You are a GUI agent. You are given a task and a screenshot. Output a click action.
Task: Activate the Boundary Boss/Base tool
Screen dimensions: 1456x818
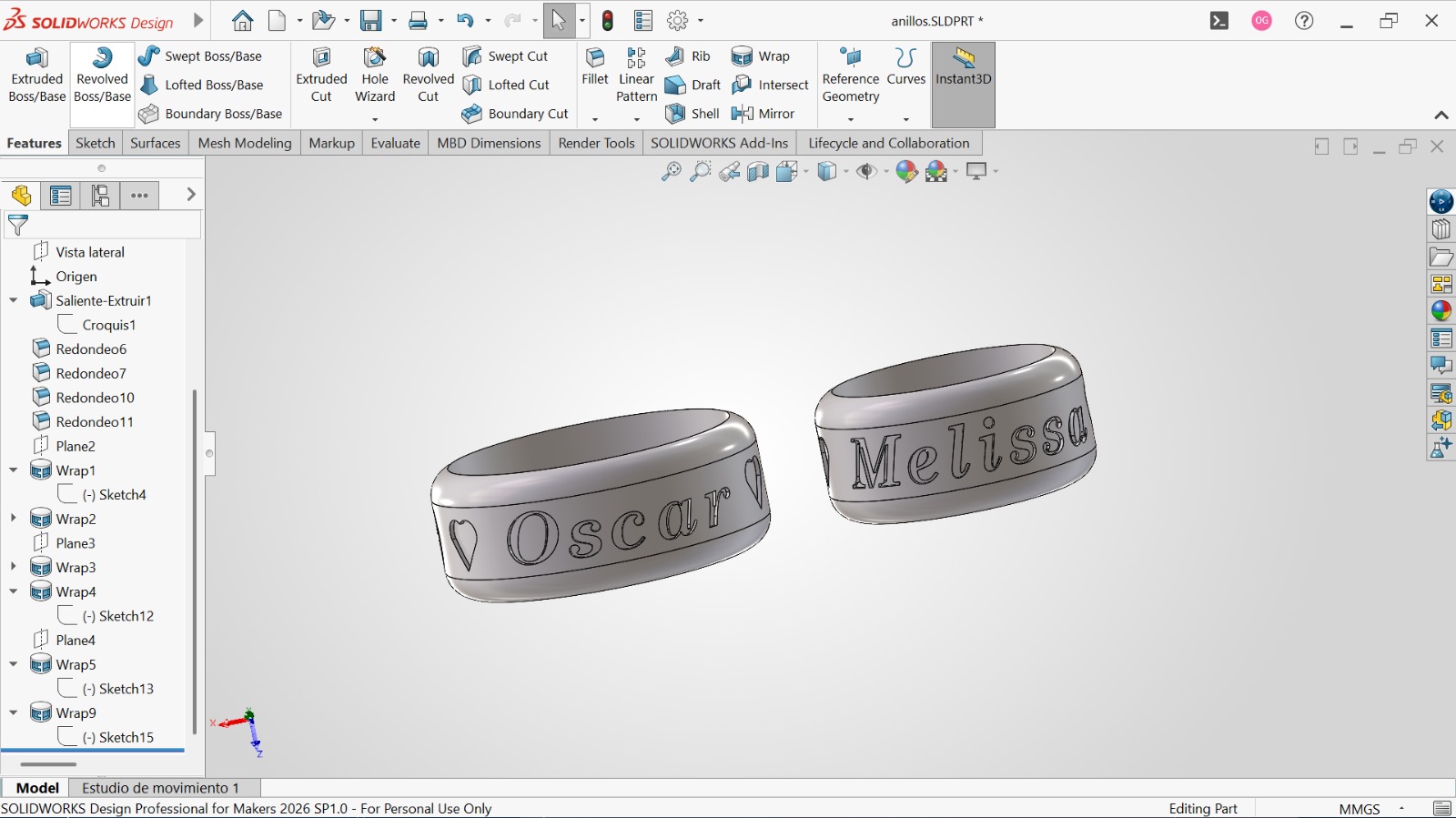[x=210, y=114]
